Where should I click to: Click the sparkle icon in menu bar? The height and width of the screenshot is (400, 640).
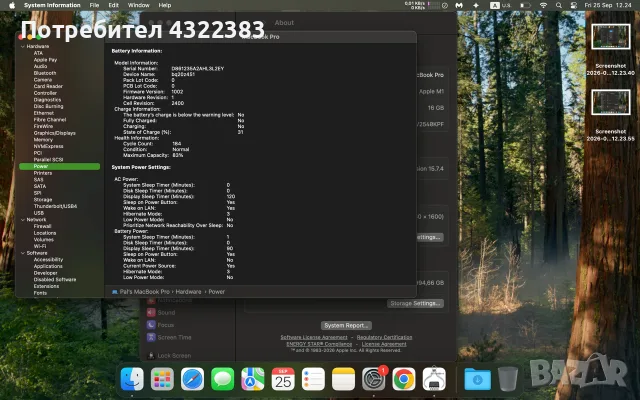(x=476, y=5)
